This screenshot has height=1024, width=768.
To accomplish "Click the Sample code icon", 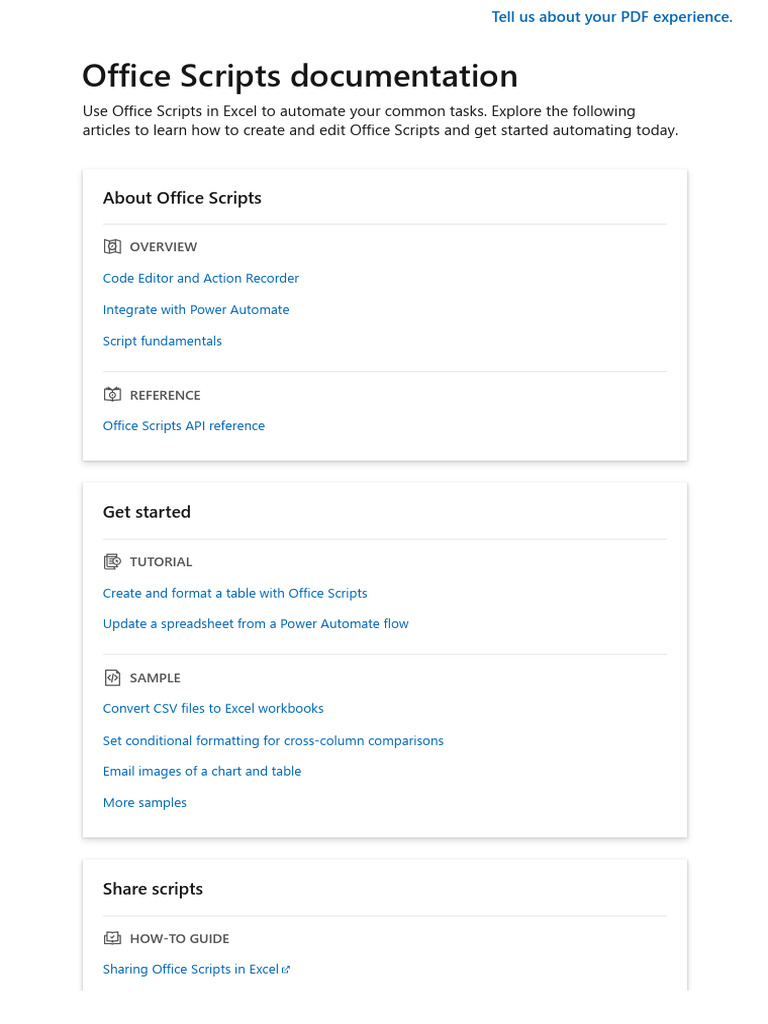I will pos(112,678).
